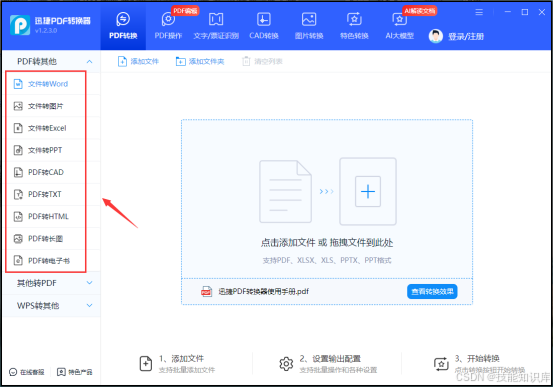The width and height of the screenshot is (554, 388).
Task: Click the 支持批量添加文件 hint text
Action: [x=187, y=370]
